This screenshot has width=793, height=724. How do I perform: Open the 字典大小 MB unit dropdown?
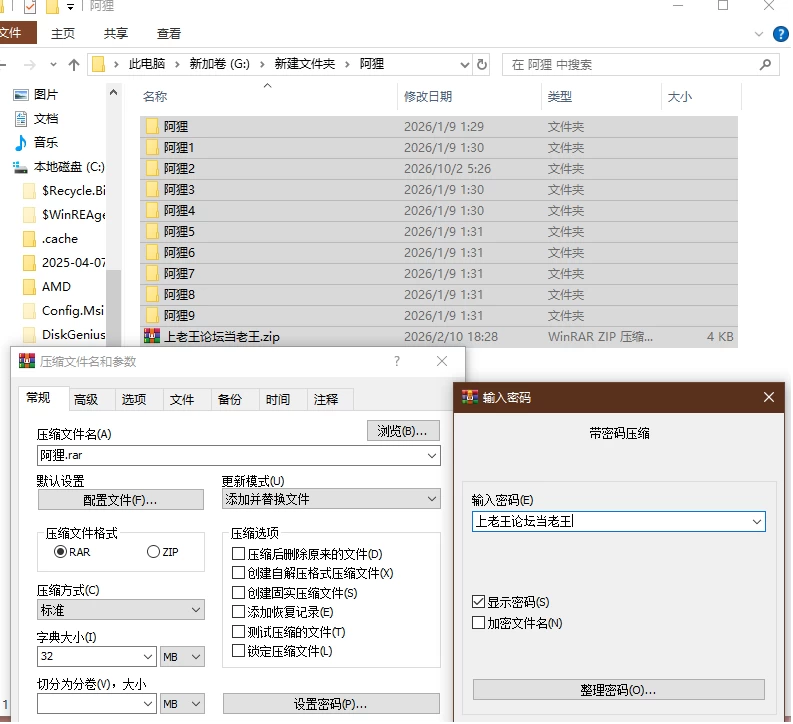coord(182,657)
